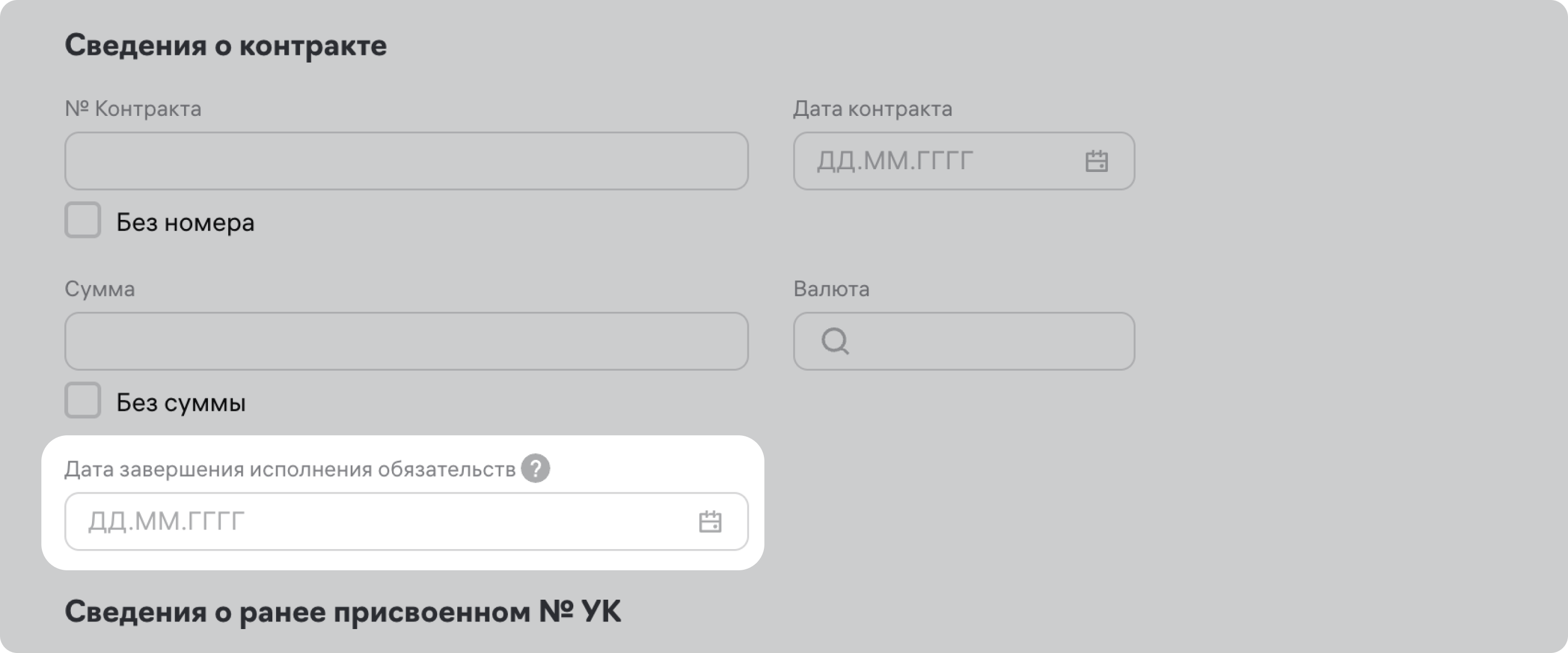The image size is (1568, 653).
Task: Click the Сведения о контракте heading
Action: pyautogui.click(x=225, y=45)
